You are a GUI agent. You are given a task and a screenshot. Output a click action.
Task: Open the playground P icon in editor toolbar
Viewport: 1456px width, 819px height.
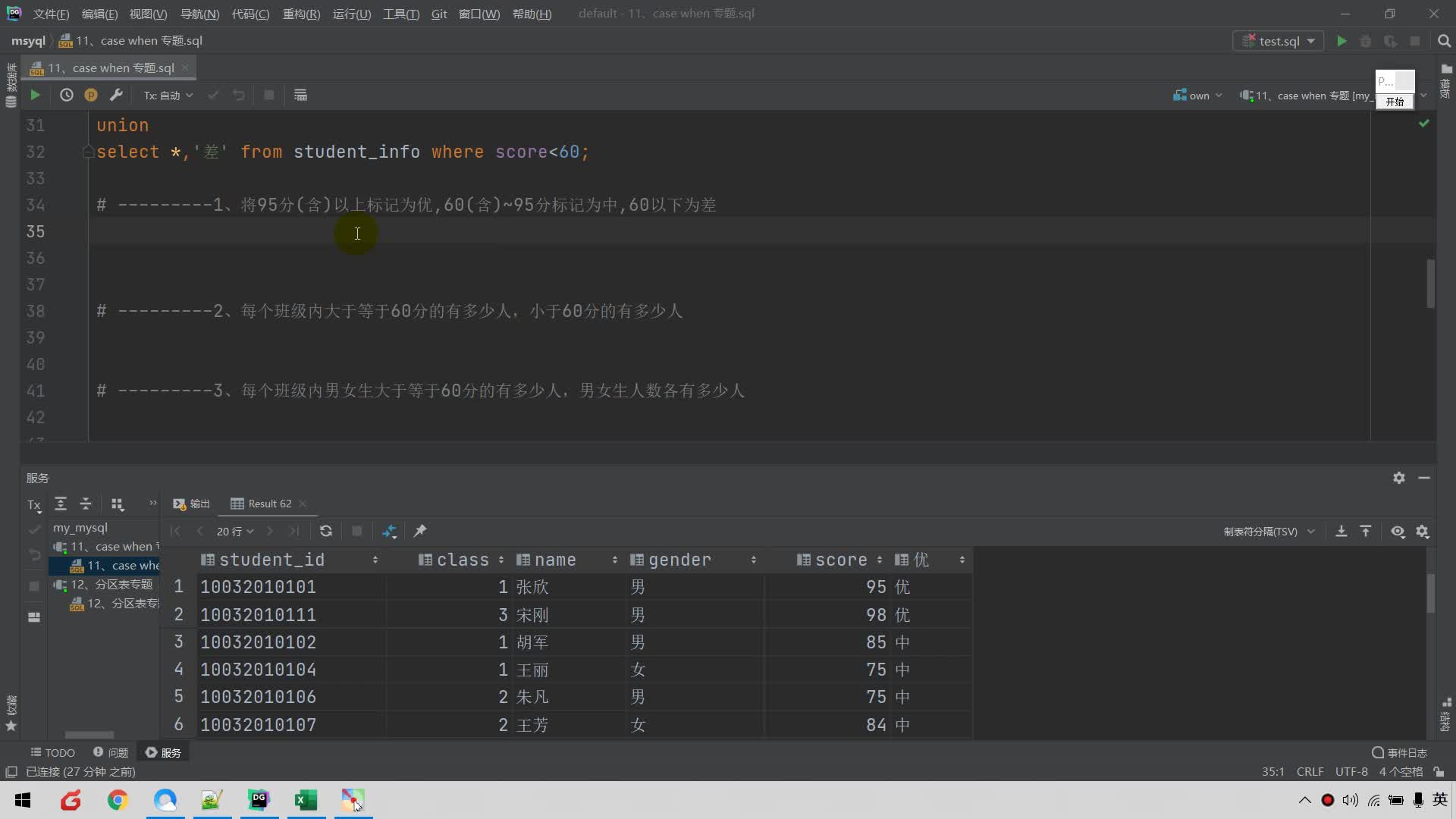pyautogui.click(x=91, y=95)
